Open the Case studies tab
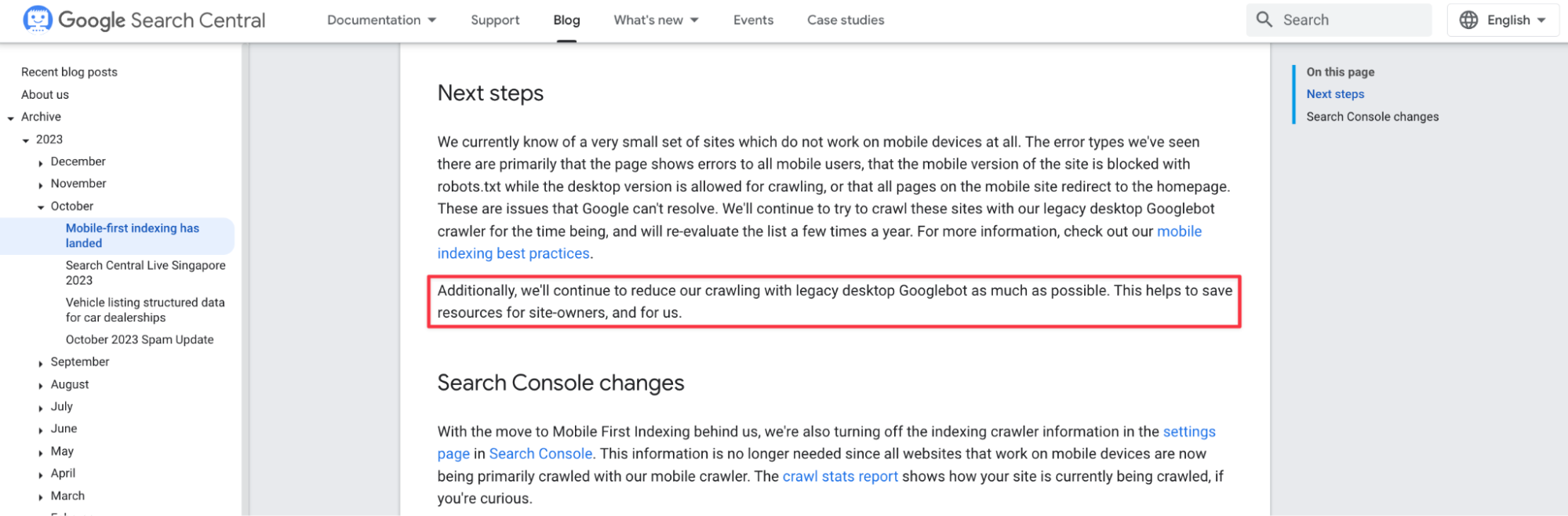Viewport: 1568px width, 516px height. [x=846, y=20]
